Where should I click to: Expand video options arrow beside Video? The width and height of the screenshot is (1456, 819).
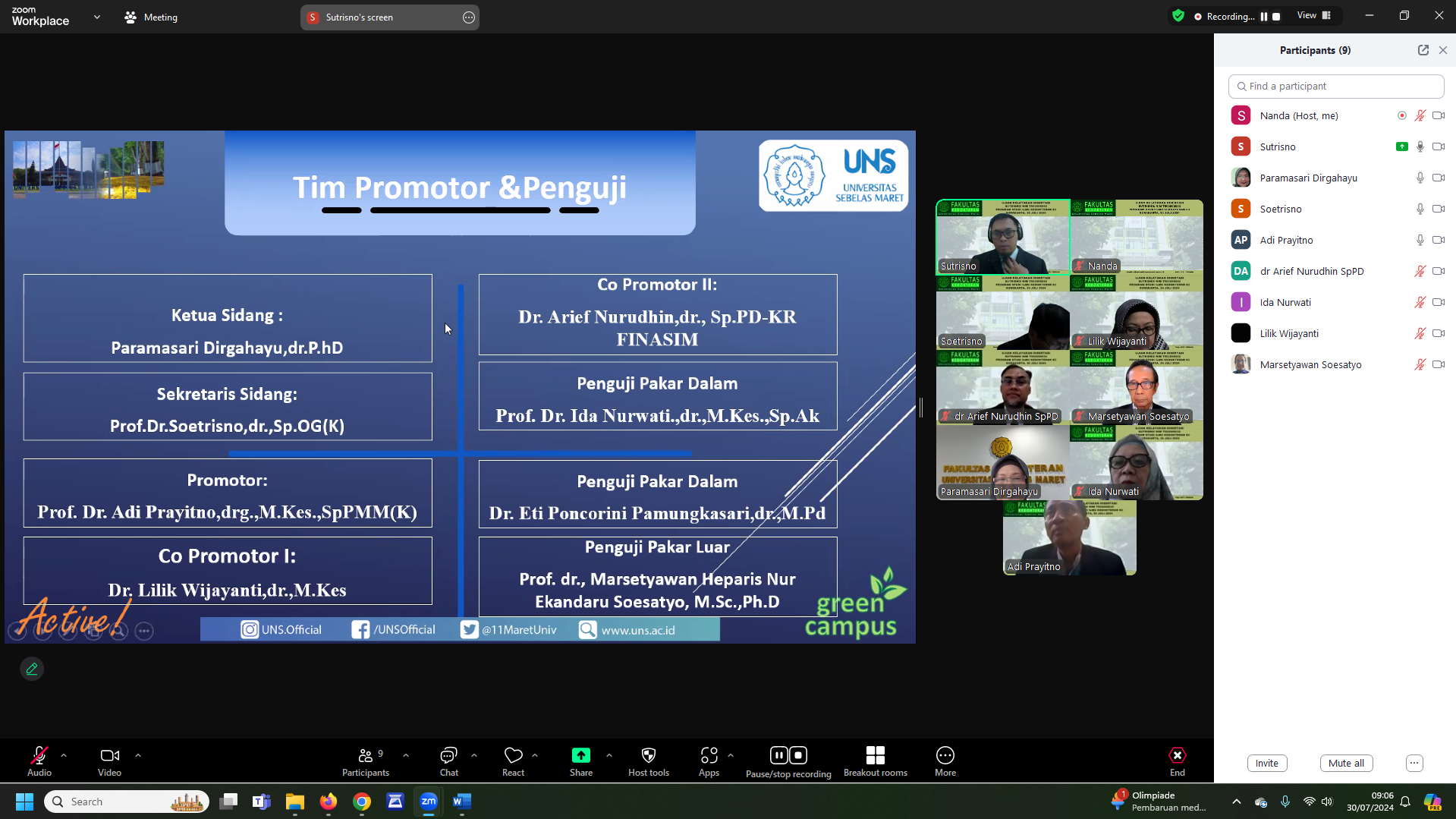pyautogui.click(x=138, y=755)
